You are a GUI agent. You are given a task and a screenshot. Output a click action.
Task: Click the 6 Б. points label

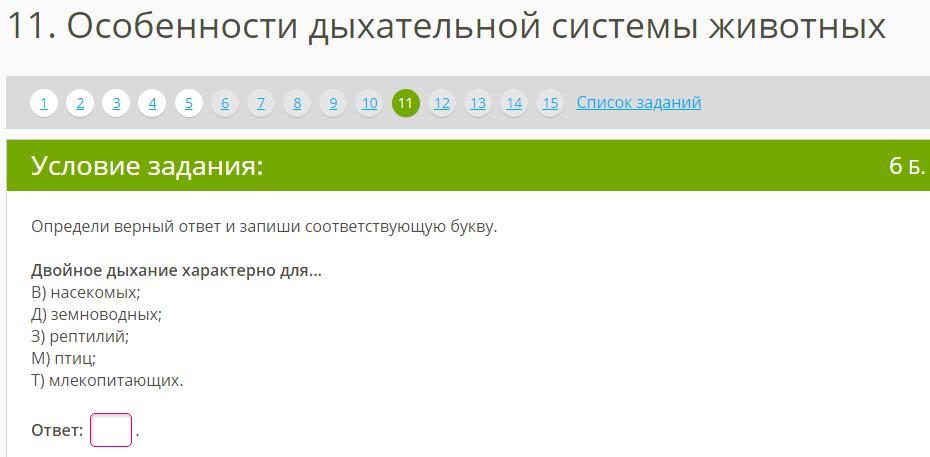(907, 167)
